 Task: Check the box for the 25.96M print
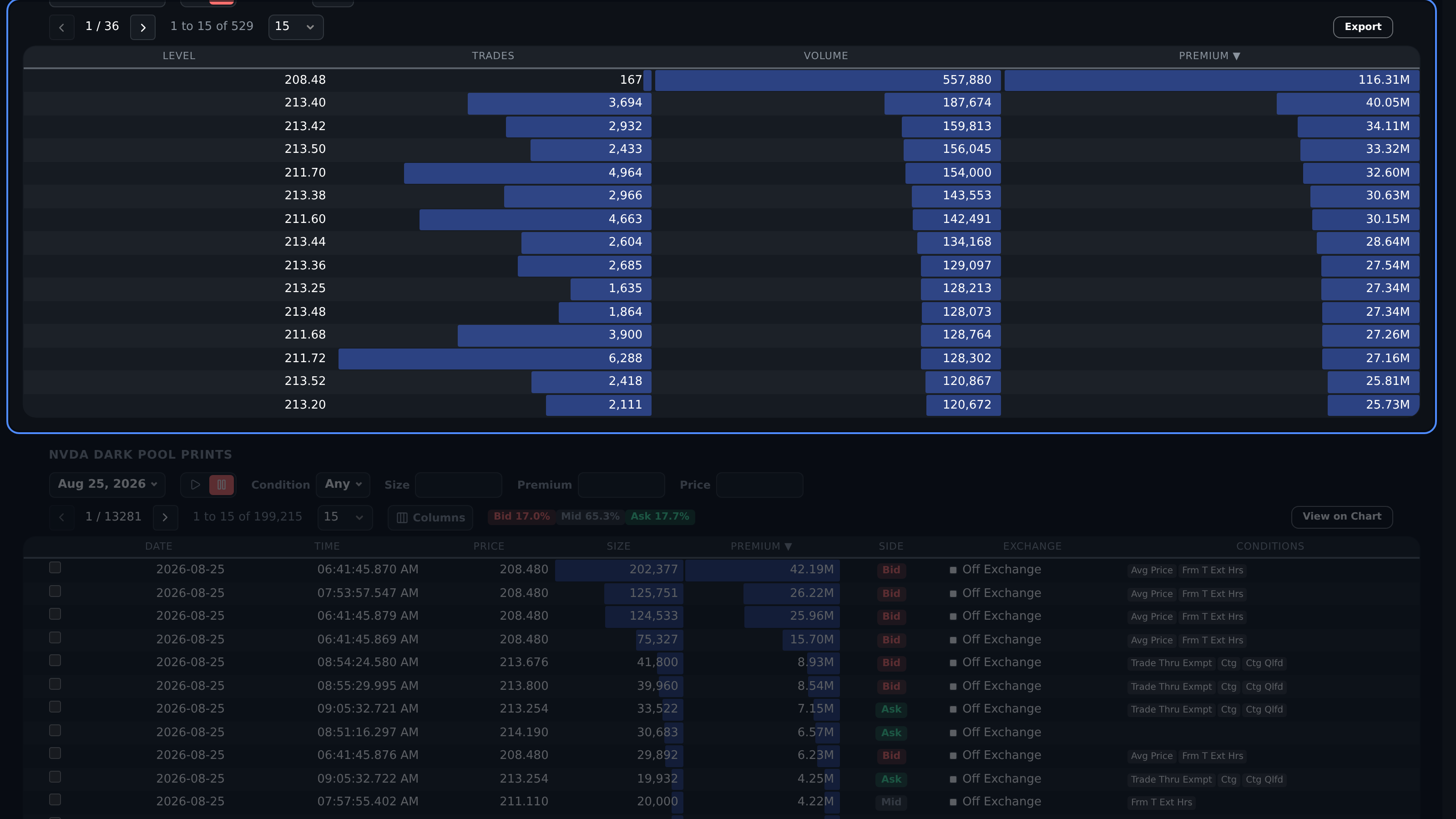[x=55, y=614]
